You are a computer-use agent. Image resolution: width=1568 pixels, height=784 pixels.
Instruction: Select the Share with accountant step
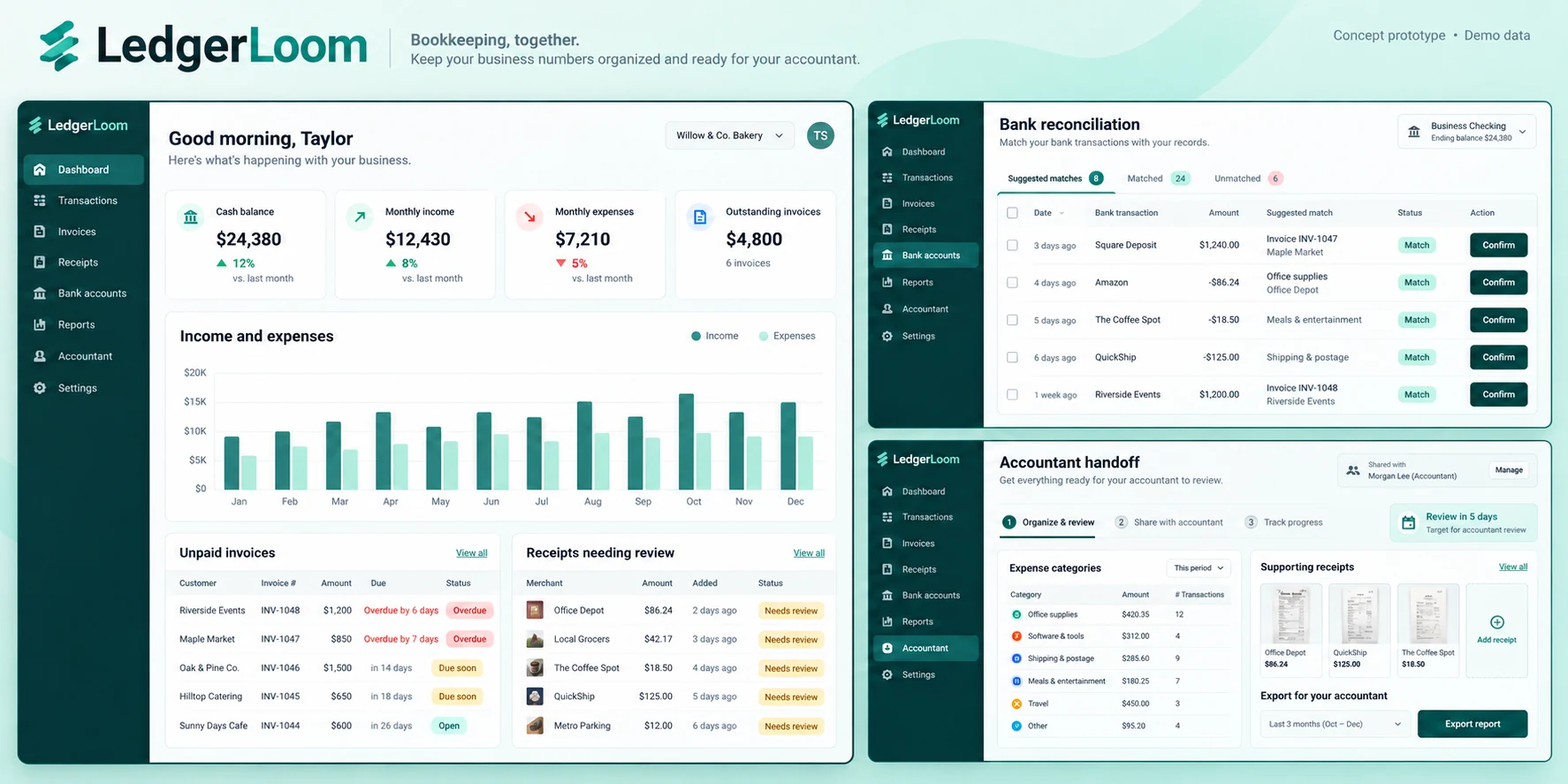[x=1168, y=522]
